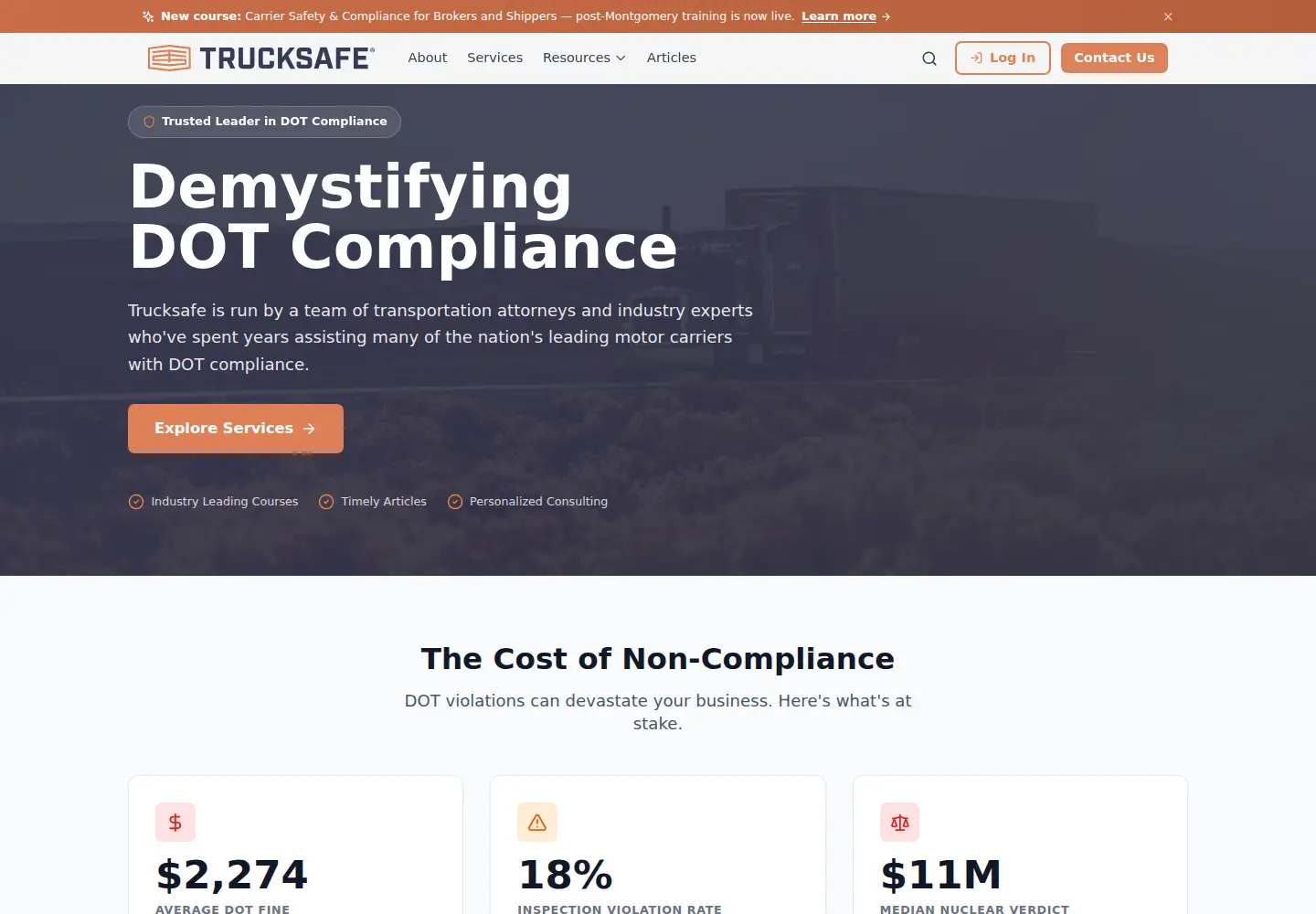Open the Services nav item
The image size is (1316, 914).
(x=495, y=58)
